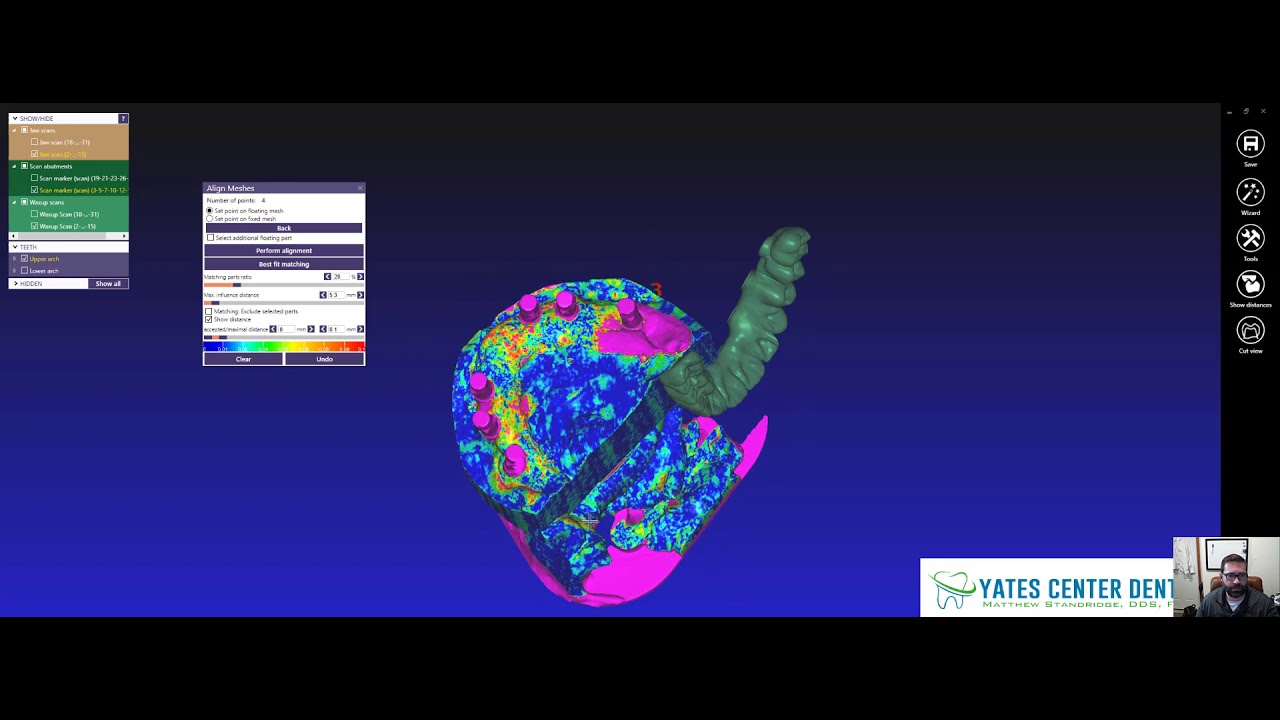Select Set point on fixed mesh
1280x720 pixels.
click(x=209, y=219)
